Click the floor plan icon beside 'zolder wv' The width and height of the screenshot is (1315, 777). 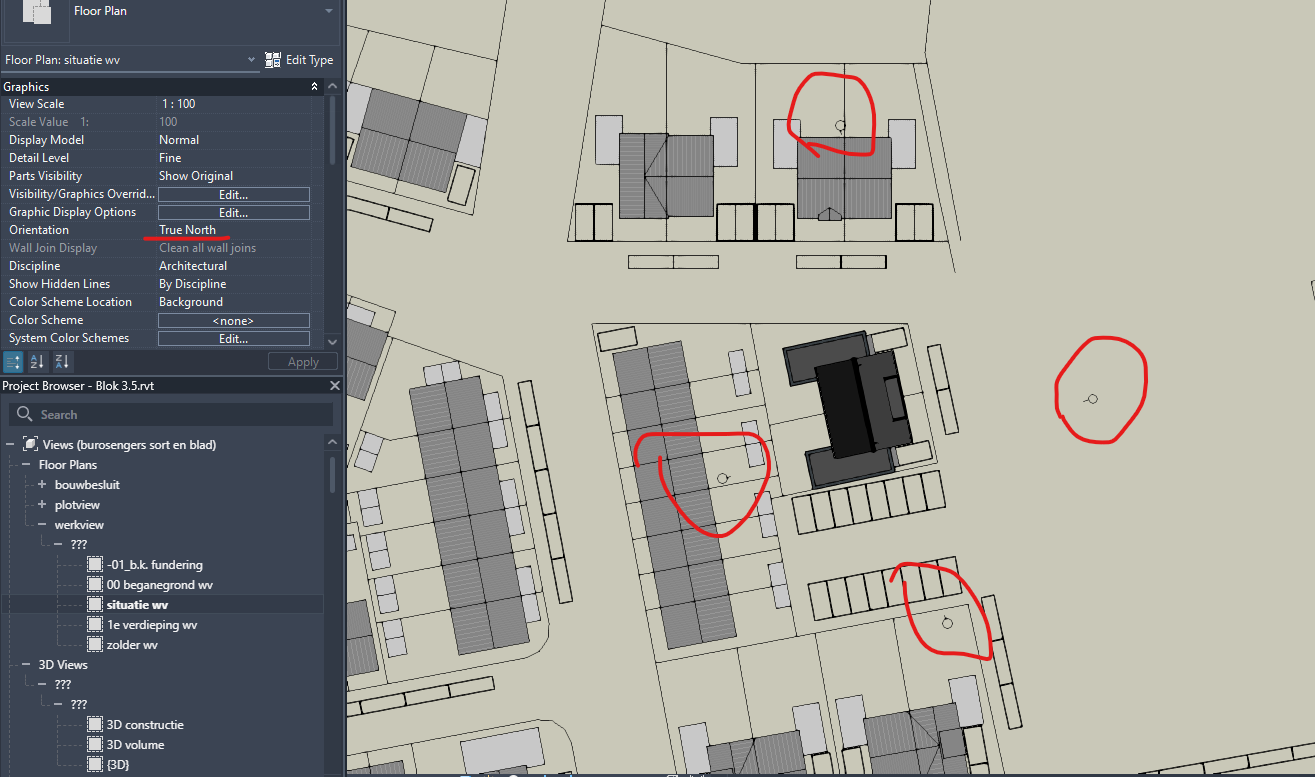94,644
